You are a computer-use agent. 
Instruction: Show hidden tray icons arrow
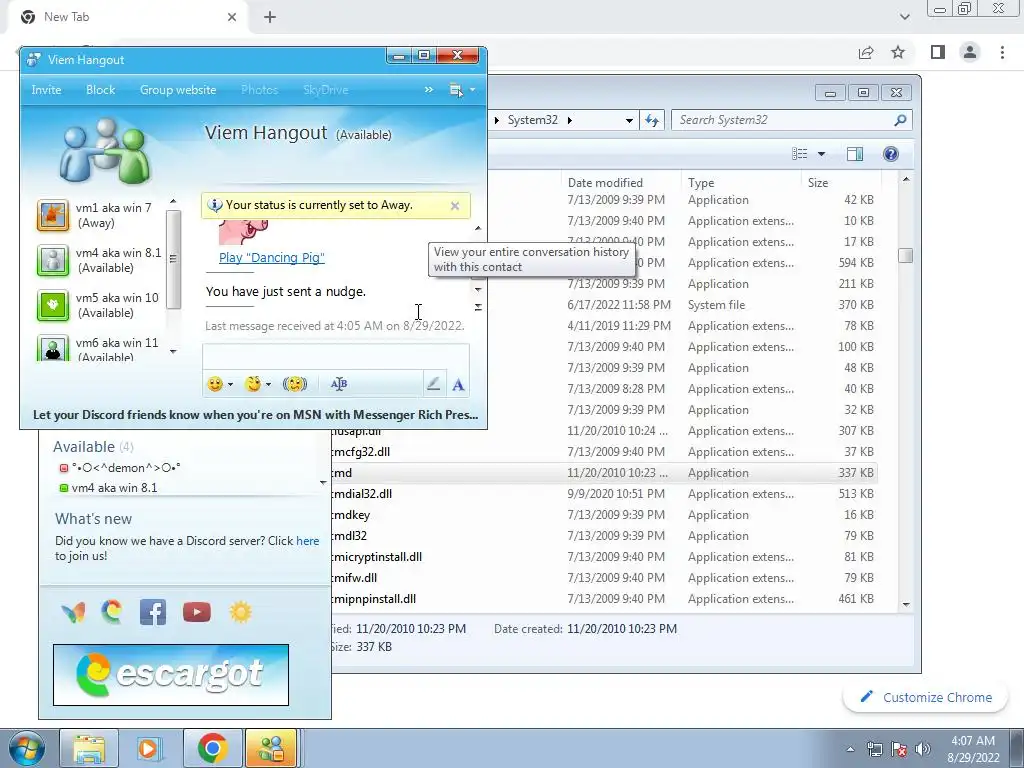850,749
